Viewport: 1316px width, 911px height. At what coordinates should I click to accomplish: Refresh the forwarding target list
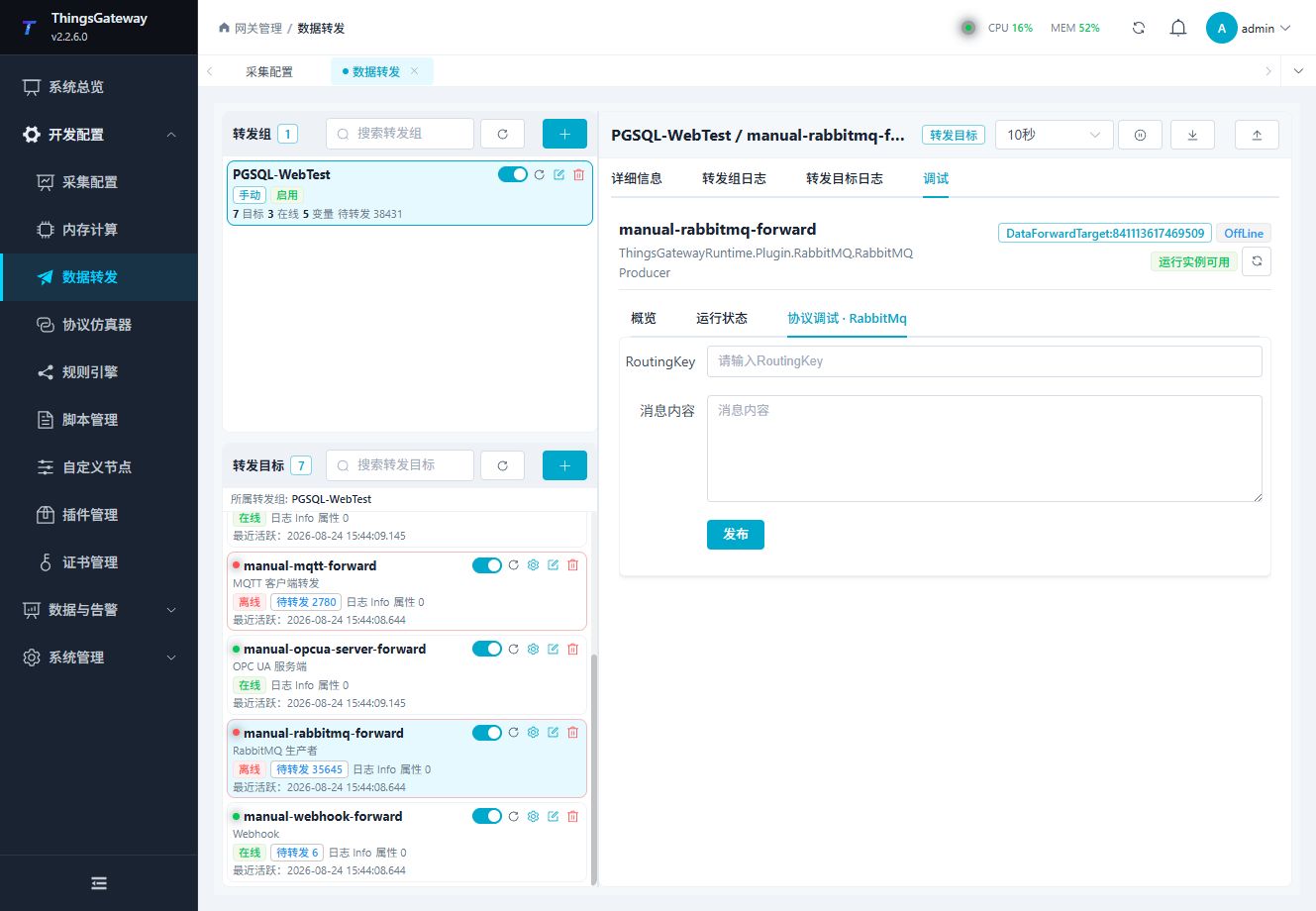503,465
